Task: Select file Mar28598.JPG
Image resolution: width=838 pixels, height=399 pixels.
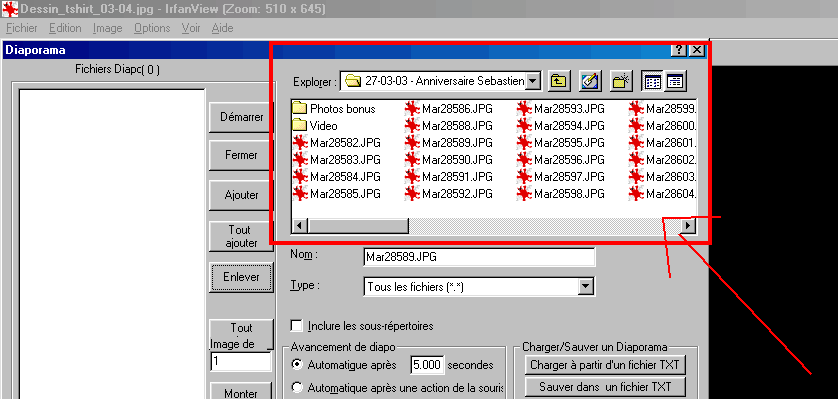Action: coord(561,194)
